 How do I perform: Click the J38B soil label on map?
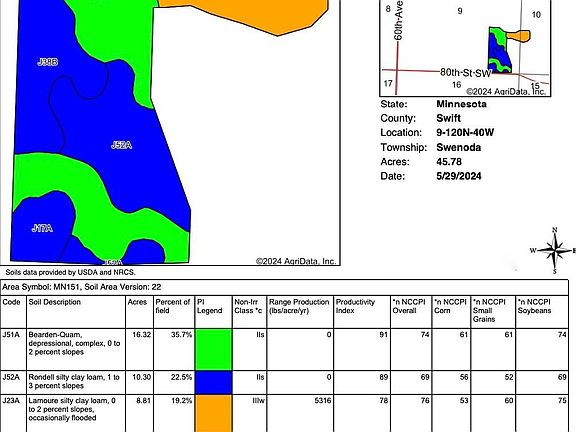coord(47,62)
